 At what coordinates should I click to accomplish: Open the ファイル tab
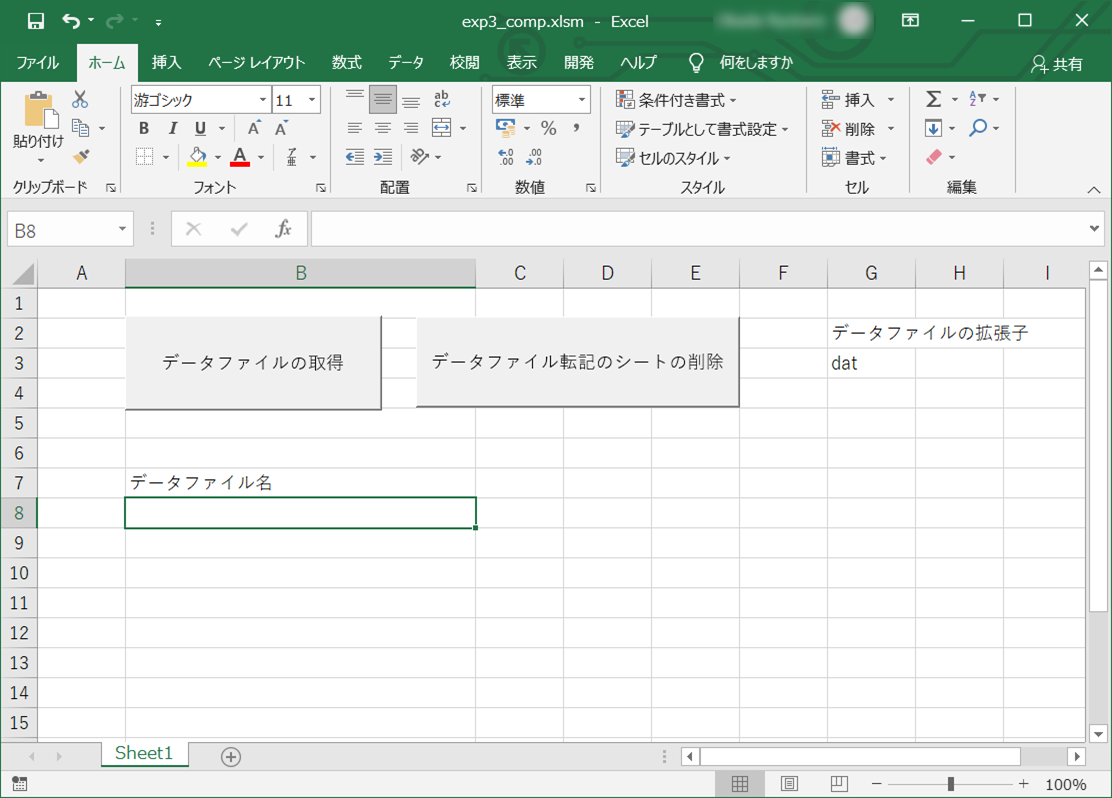[x=38, y=62]
